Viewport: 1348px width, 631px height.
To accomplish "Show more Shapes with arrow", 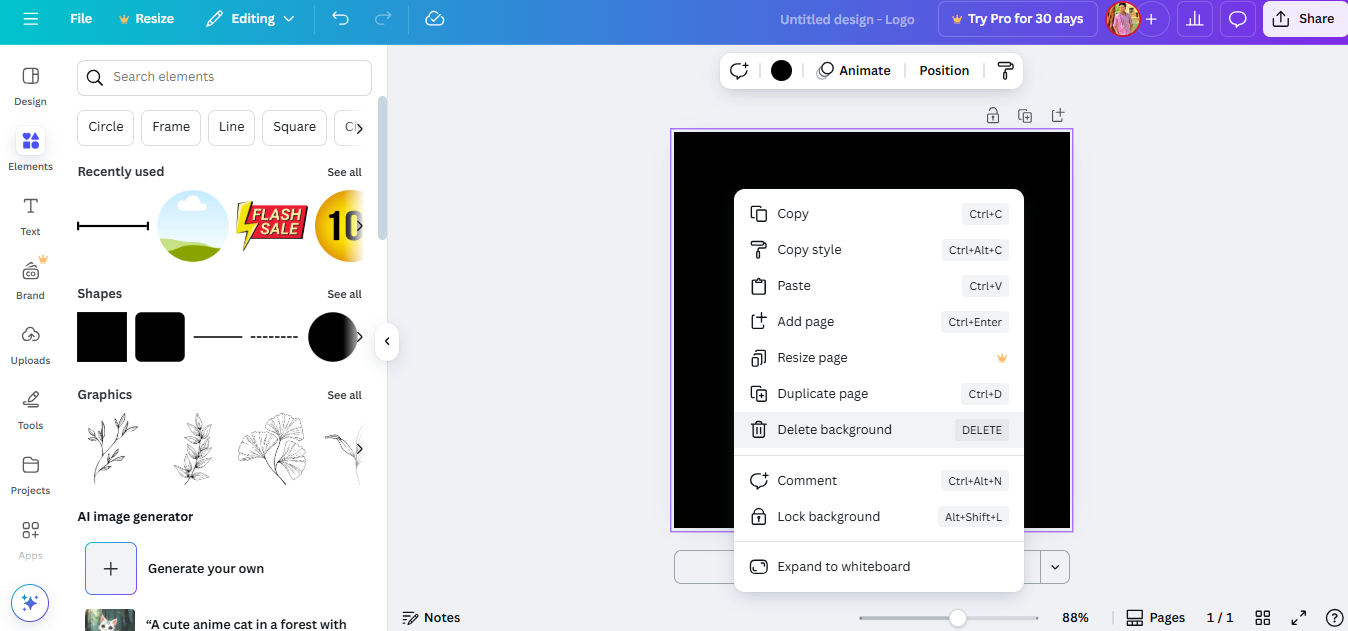I will (359, 337).
